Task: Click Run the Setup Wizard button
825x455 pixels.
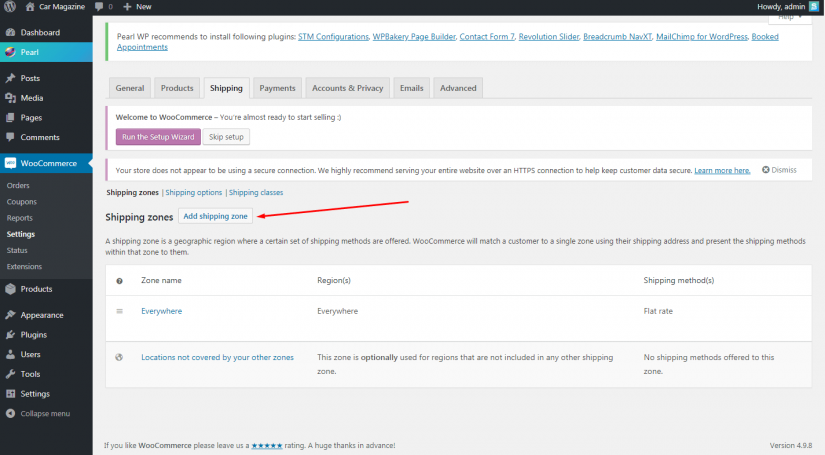Action: (x=158, y=137)
